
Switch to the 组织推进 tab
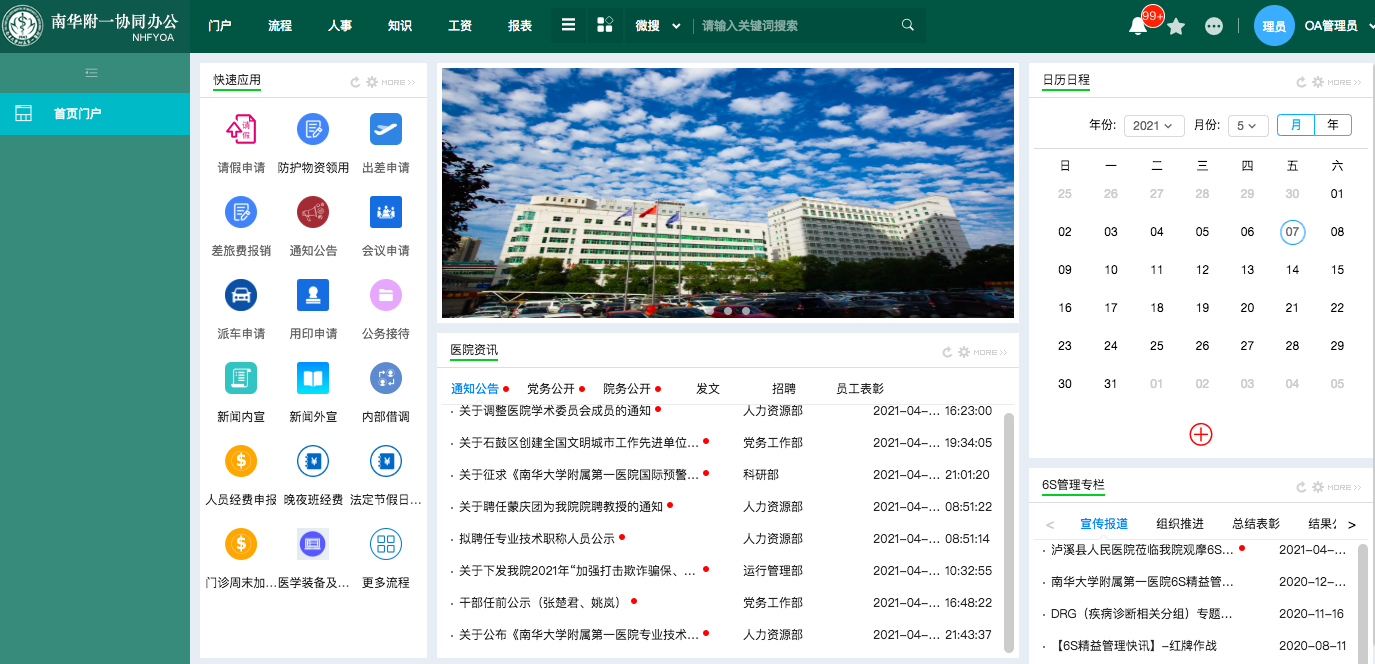tap(1180, 524)
